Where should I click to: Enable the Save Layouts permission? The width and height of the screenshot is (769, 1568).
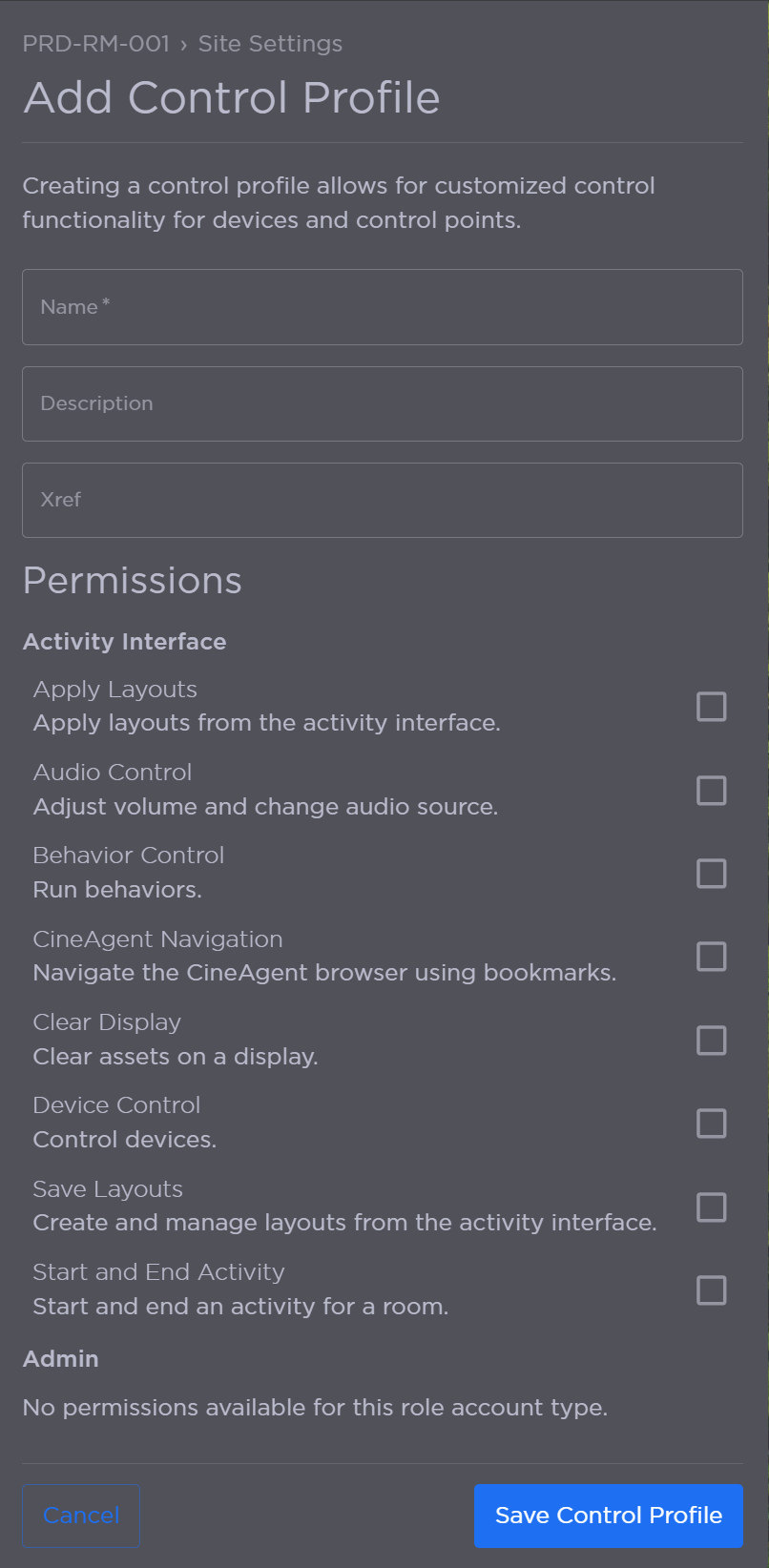pos(711,1207)
